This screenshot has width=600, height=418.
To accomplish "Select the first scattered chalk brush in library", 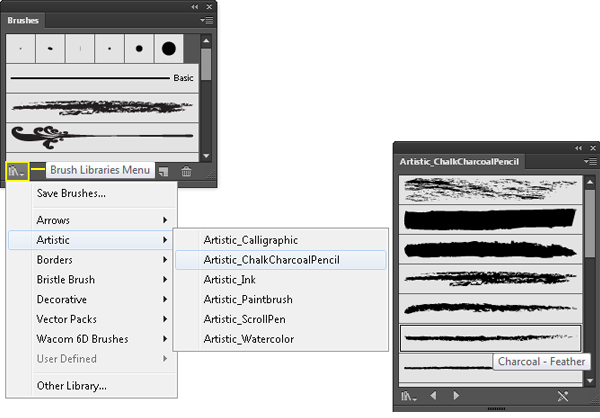I will coord(491,189).
